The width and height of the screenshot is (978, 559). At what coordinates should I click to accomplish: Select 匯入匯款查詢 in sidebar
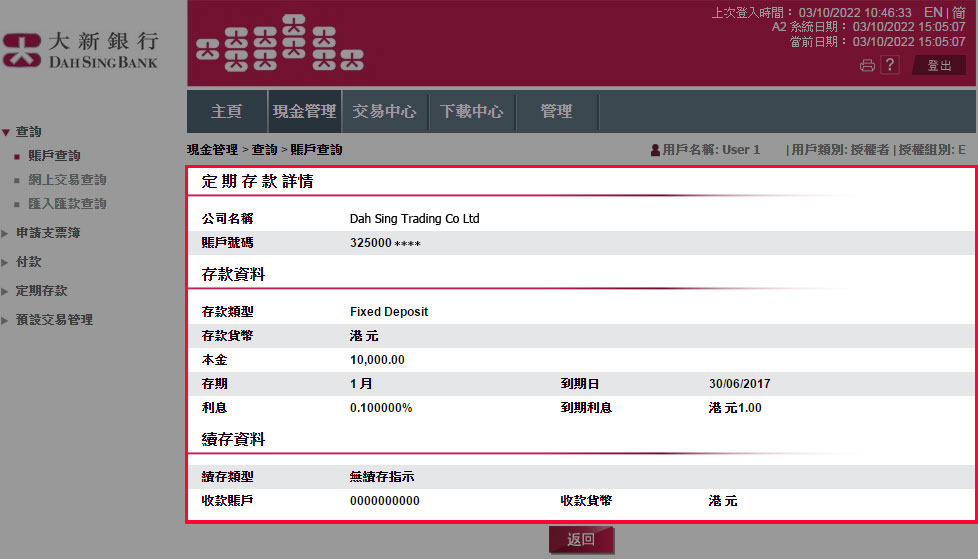coord(67,203)
